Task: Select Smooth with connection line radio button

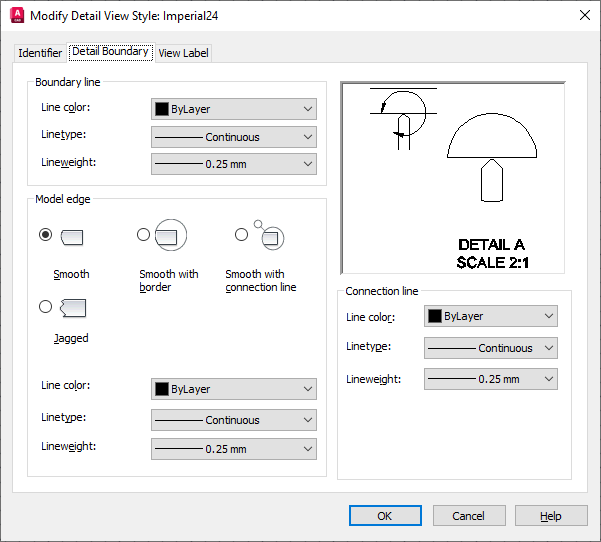Action: click(x=241, y=234)
